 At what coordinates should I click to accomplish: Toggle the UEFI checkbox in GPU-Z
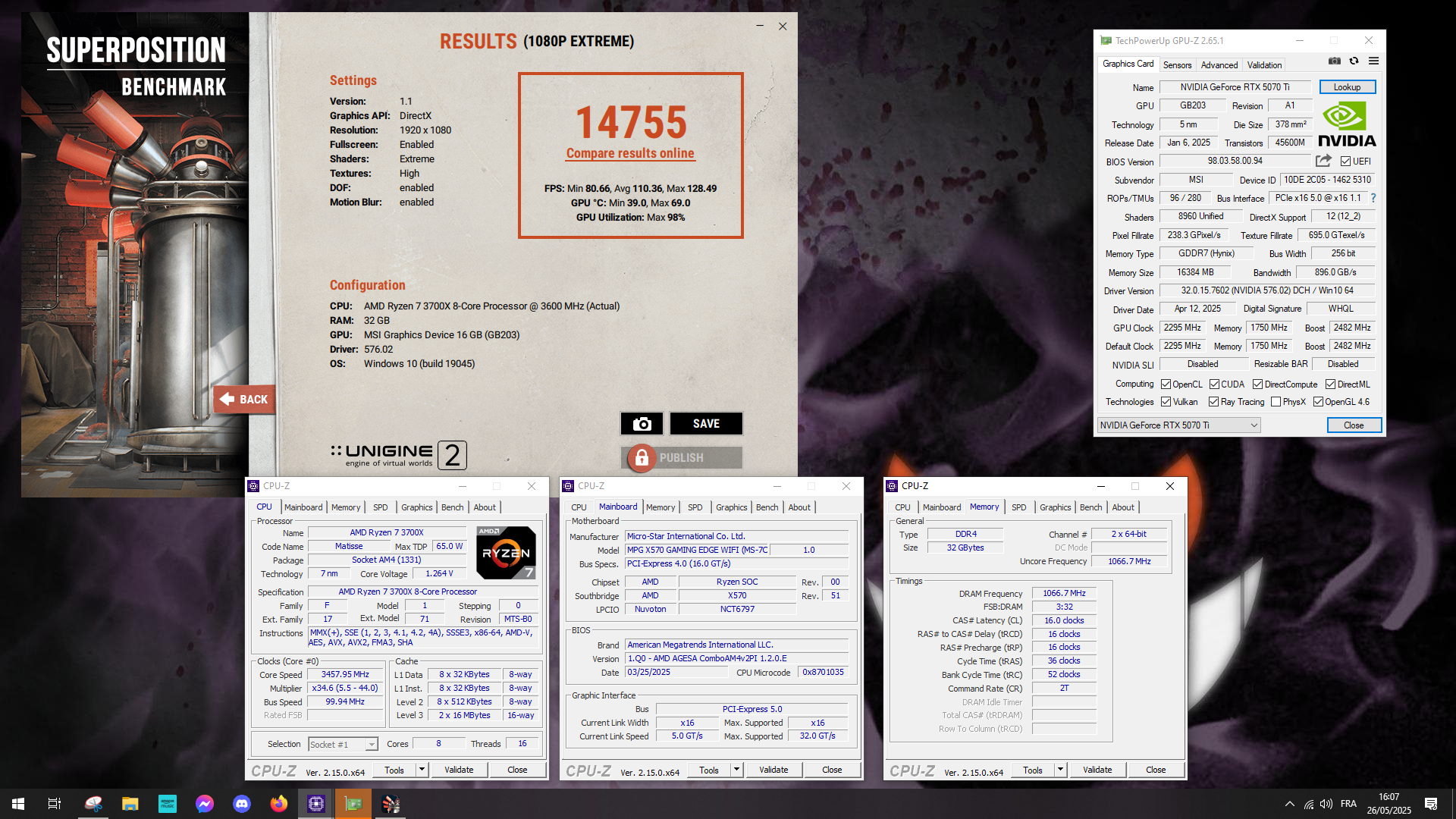coord(1345,162)
